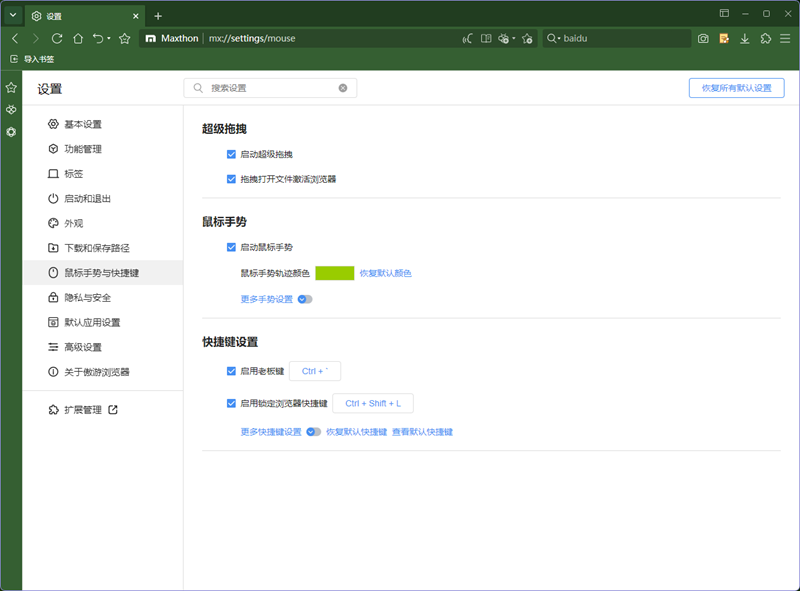This screenshot has width=800, height=591.
Task: Toggle the 启用老板键 checkbox
Action: [231, 371]
